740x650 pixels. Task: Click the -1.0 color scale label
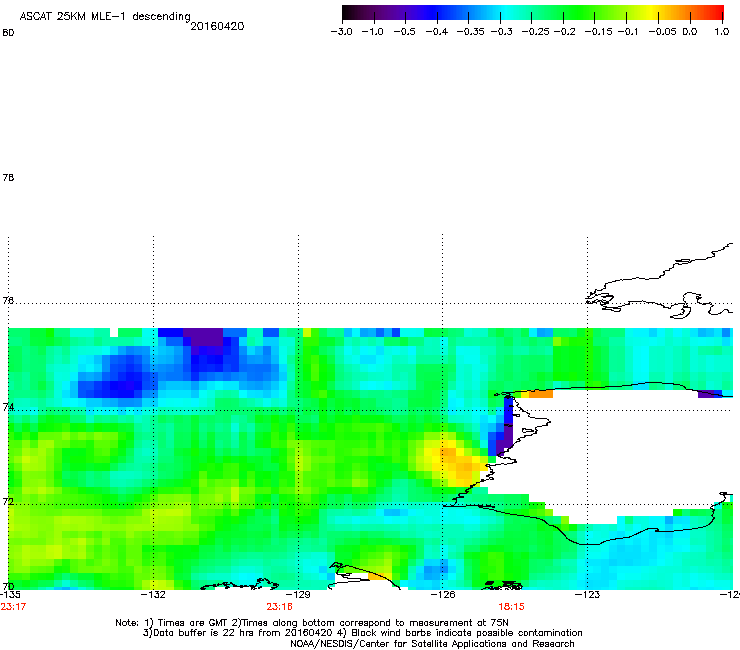click(x=372, y=32)
